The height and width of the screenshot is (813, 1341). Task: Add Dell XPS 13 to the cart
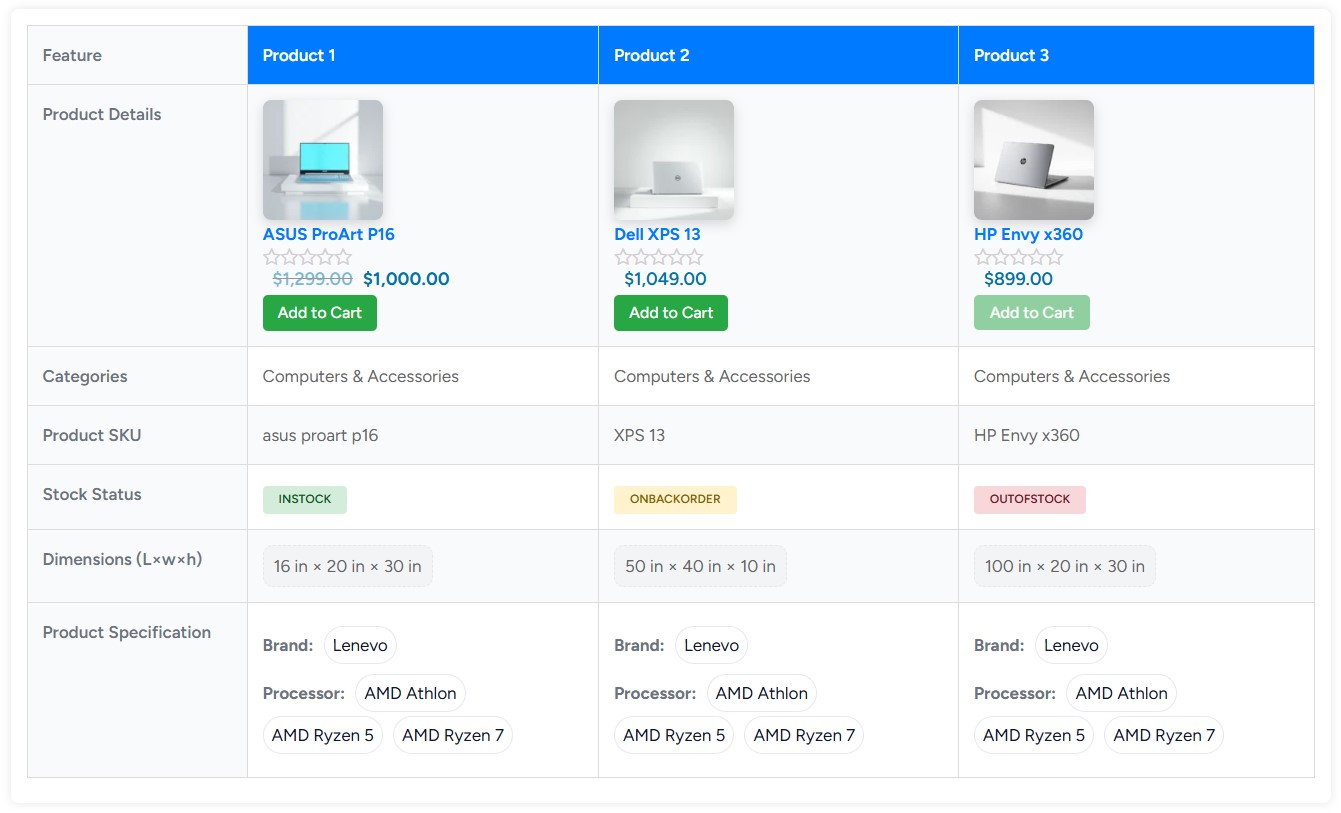pyautogui.click(x=670, y=312)
